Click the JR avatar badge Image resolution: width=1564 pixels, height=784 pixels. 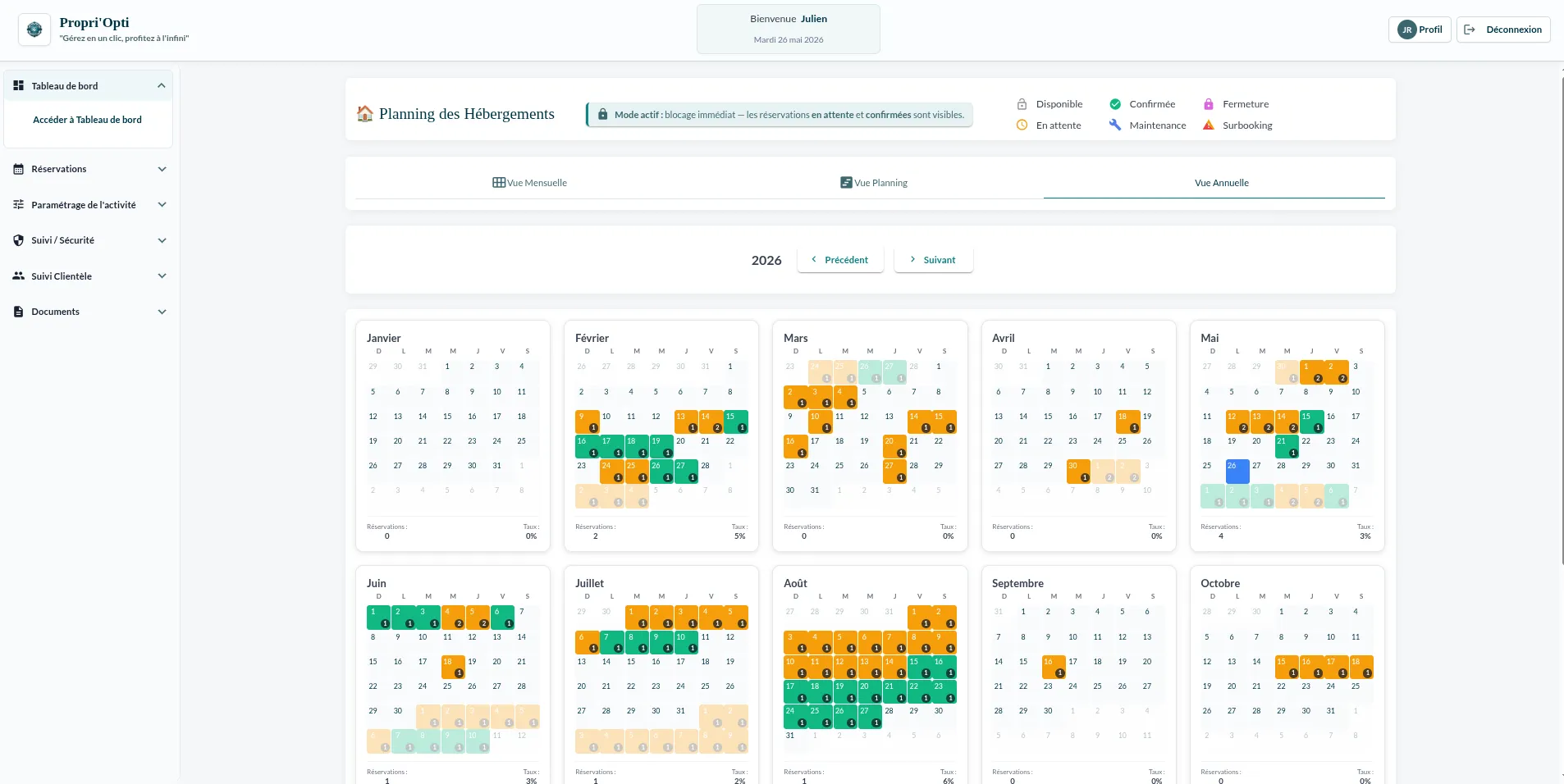point(1407,30)
